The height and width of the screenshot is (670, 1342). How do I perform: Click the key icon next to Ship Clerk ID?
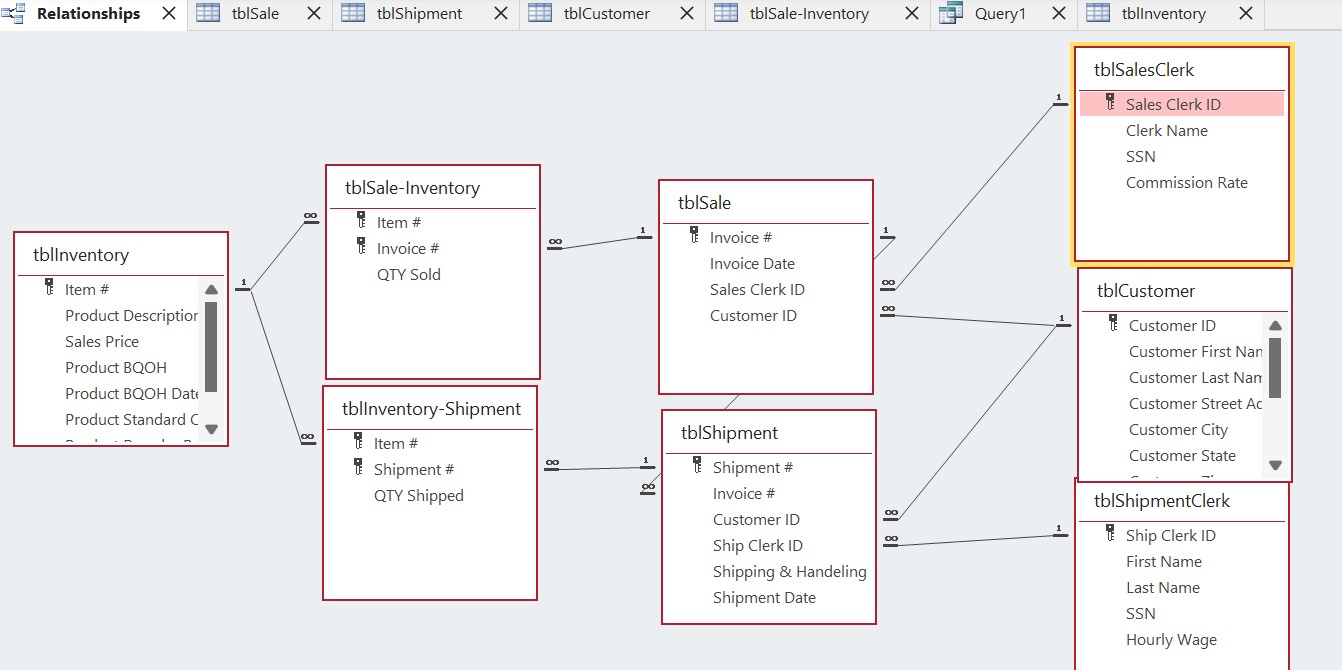(x=1109, y=535)
